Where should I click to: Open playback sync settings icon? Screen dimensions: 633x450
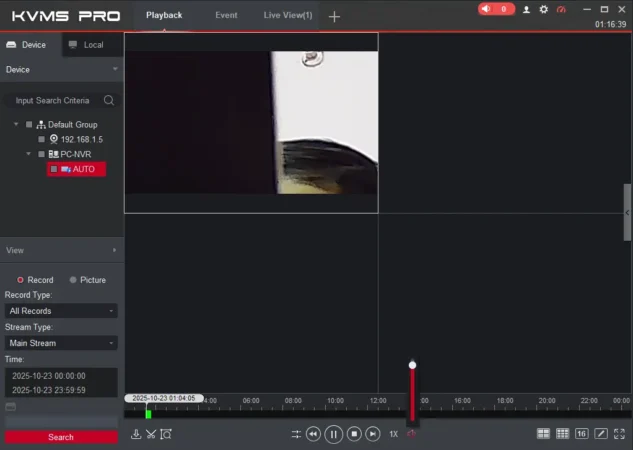tap(296, 434)
